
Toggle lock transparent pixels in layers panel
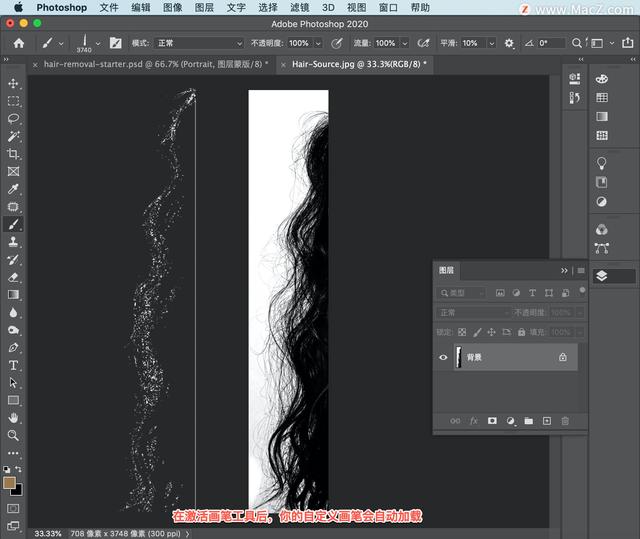click(x=462, y=332)
